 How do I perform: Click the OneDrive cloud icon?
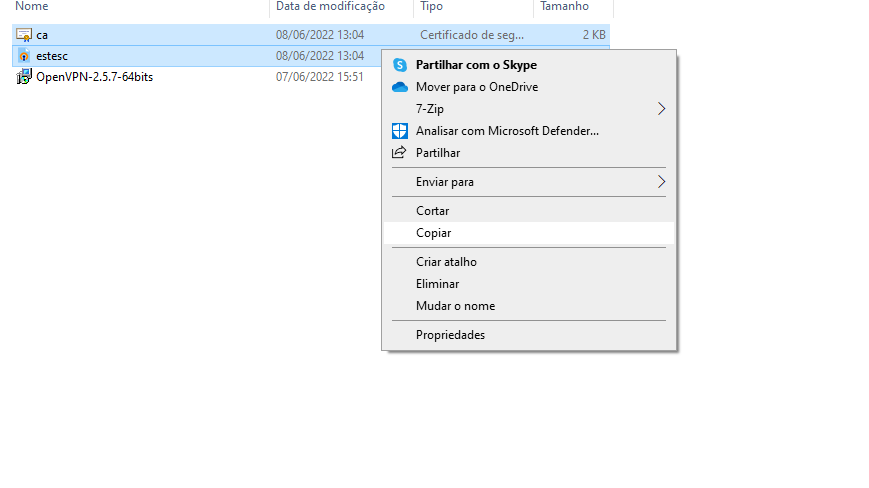point(400,87)
